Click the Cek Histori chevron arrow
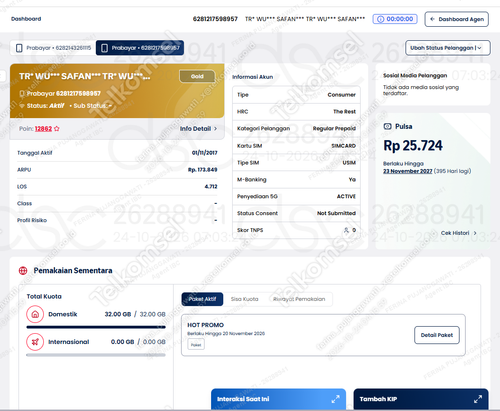The width and height of the screenshot is (500, 411). pyautogui.click(x=475, y=233)
